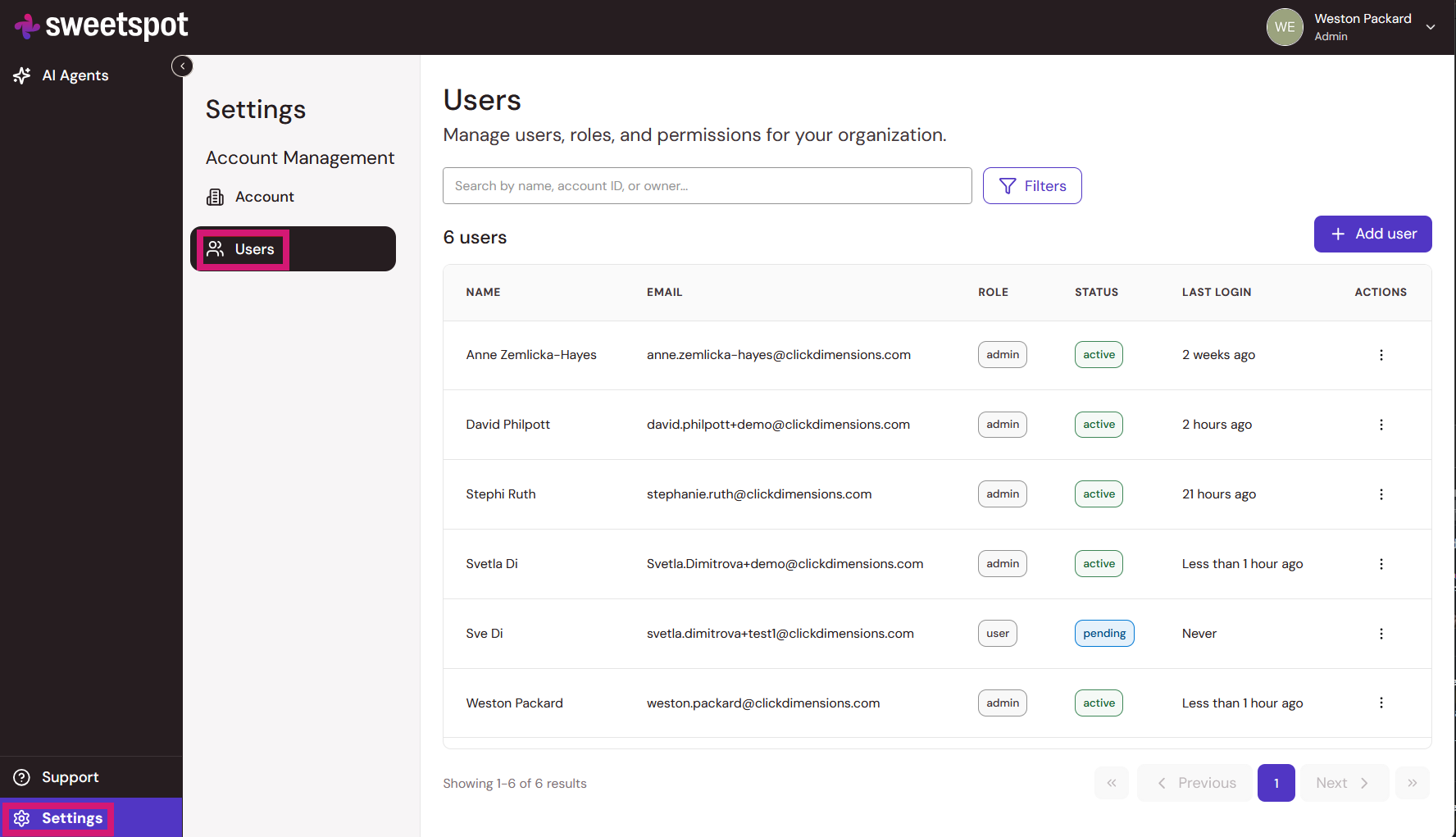Click the name Anne Zemlicka-Hayes
The height and width of the screenshot is (837, 1456).
[x=531, y=355]
